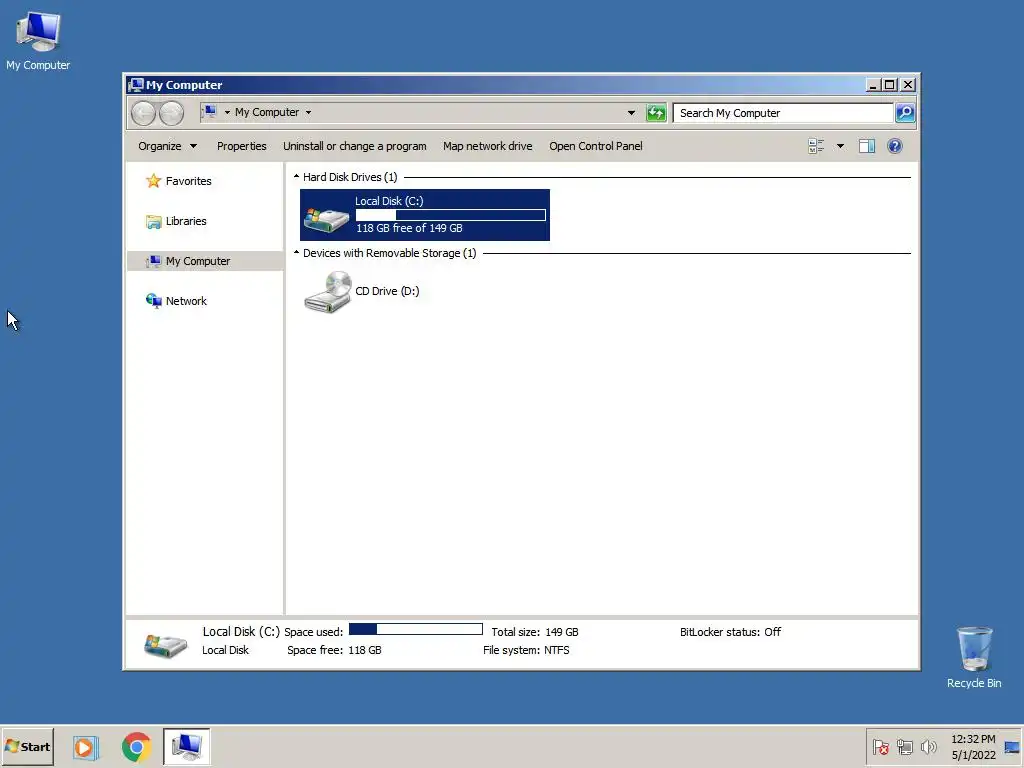Click the My Computer window title icon
This screenshot has width=1024, height=768.
click(x=136, y=85)
